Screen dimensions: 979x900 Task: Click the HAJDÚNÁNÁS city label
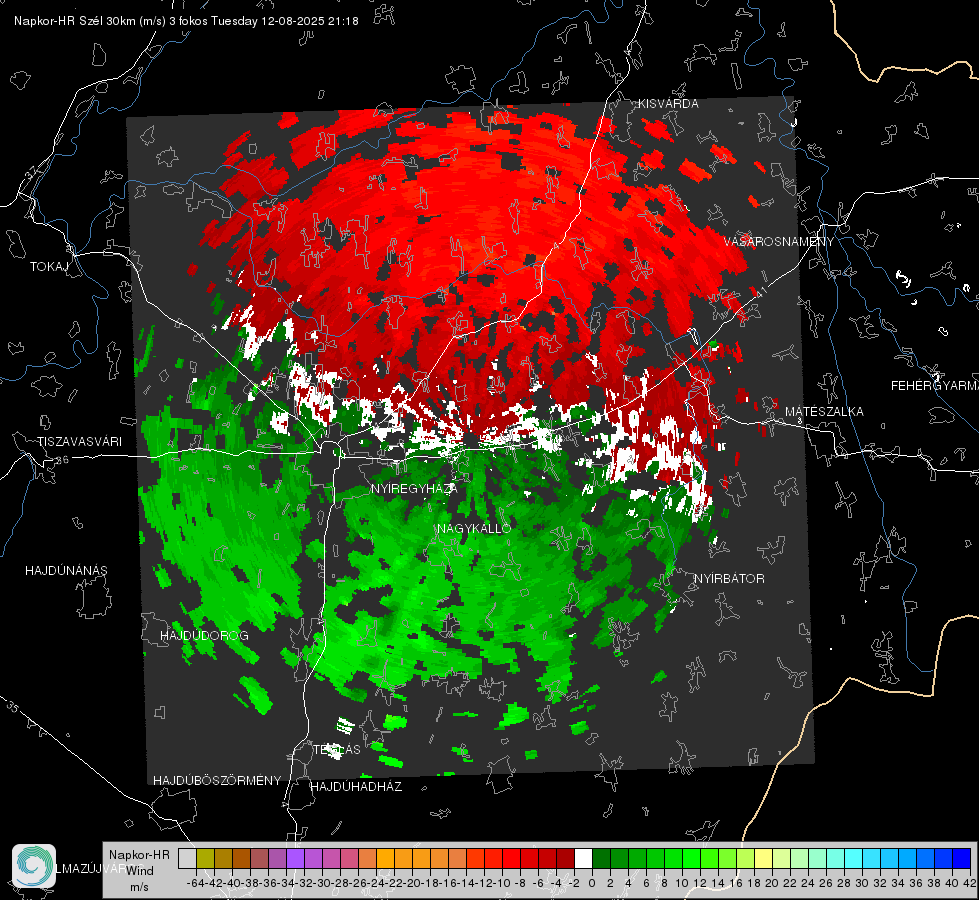pos(66,571)
